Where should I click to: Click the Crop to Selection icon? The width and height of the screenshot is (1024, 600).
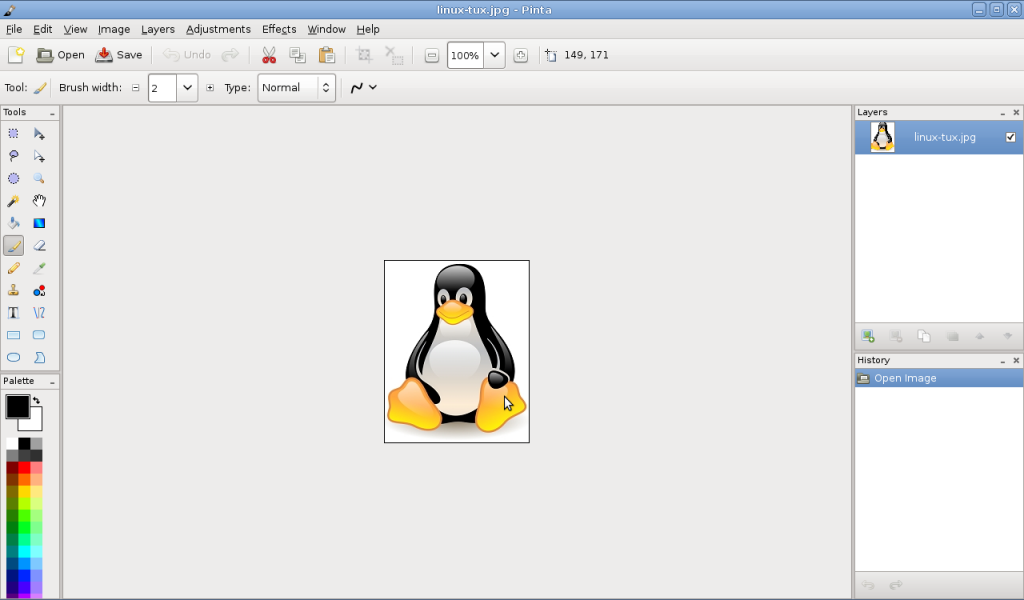[x=364, y=55]
